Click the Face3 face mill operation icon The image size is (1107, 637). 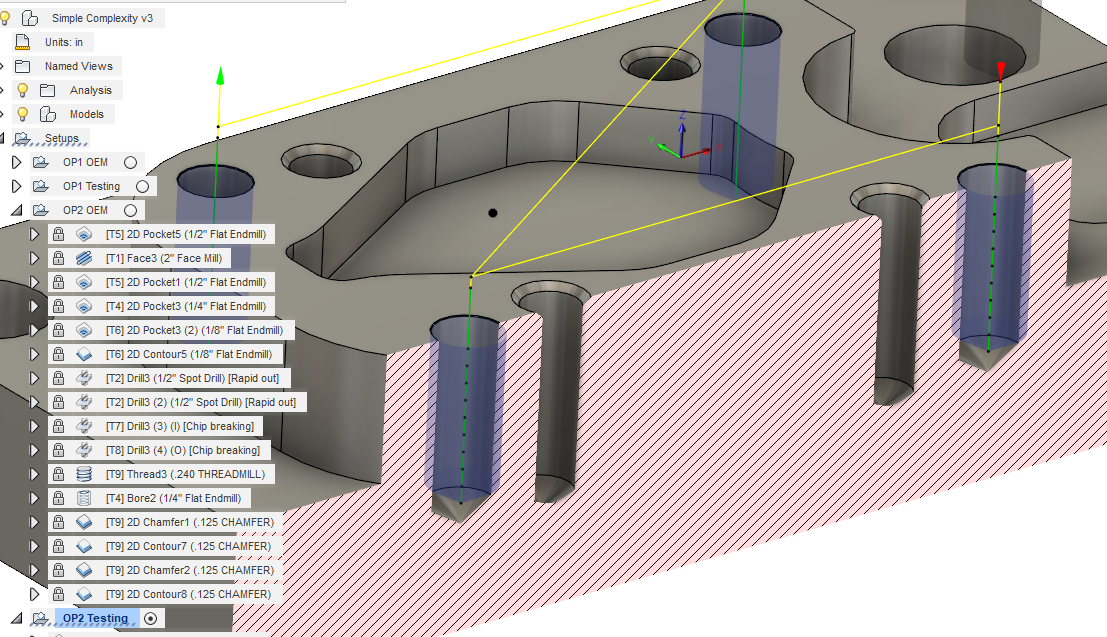coord(84,258)
